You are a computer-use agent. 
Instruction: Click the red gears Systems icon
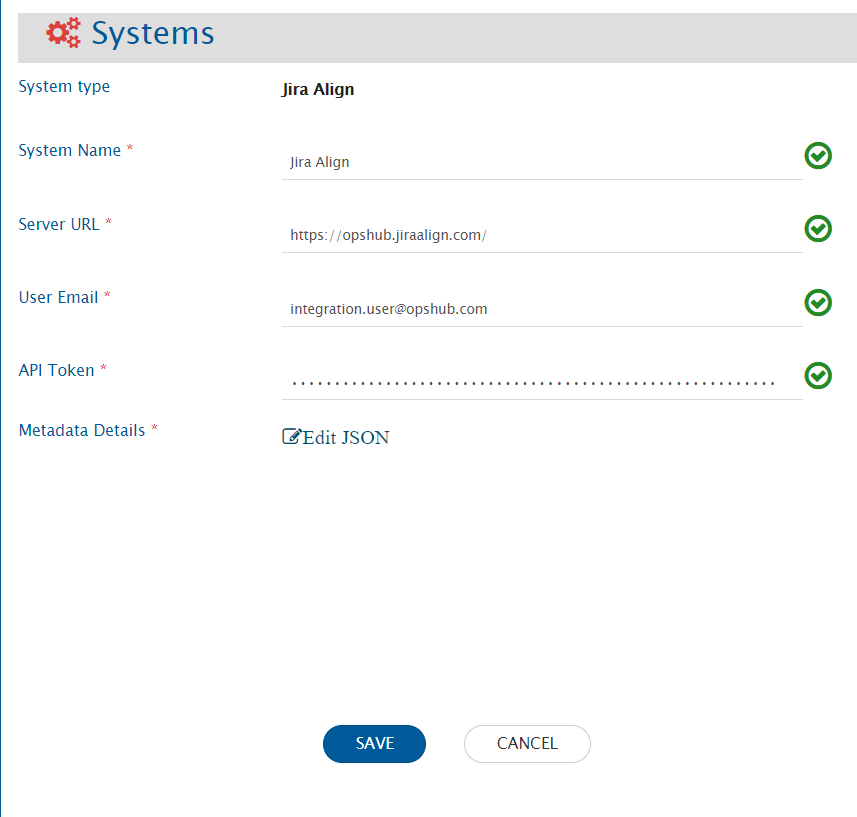(x=64, y=34)
